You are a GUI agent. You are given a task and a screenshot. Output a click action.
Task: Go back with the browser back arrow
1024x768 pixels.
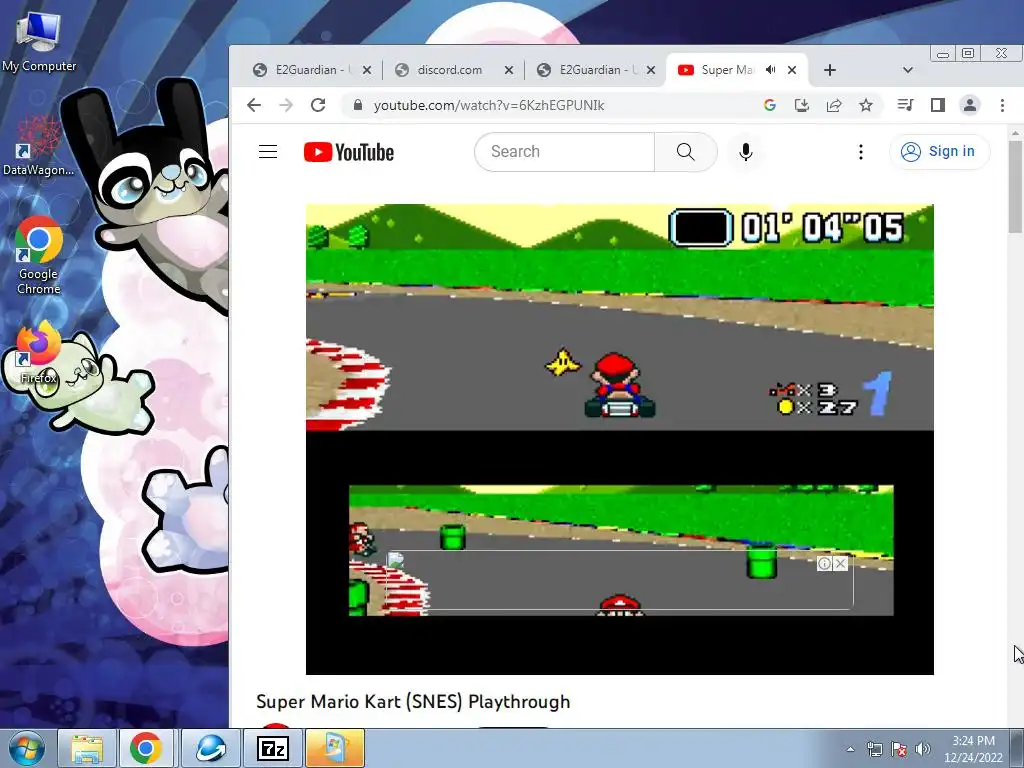pos(254,105)
